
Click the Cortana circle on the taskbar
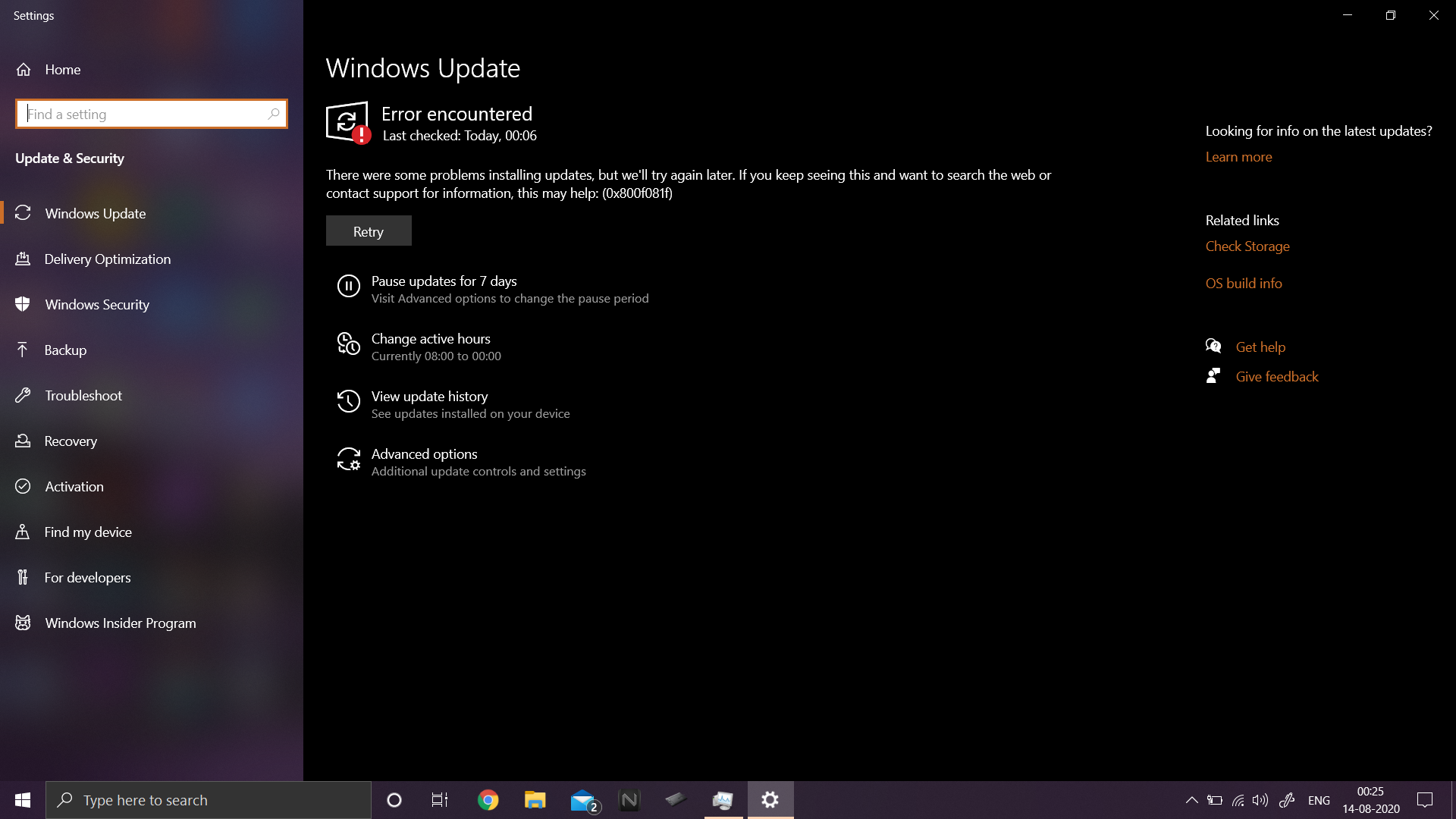pyautogui.click(x=394, y=800)
